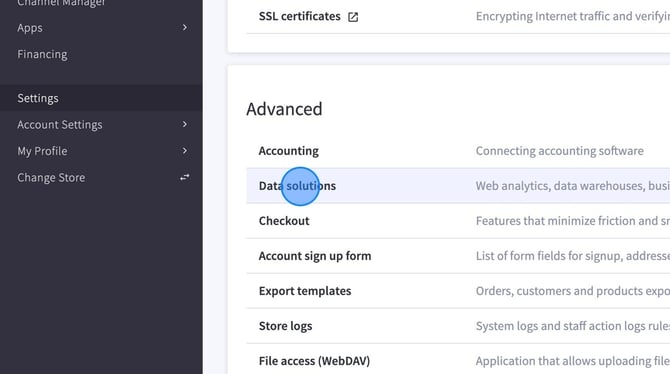This screenshot has width=670, height=374.
Task: Go to Financing in the sidebar
Action: click(x=42, y=55)
